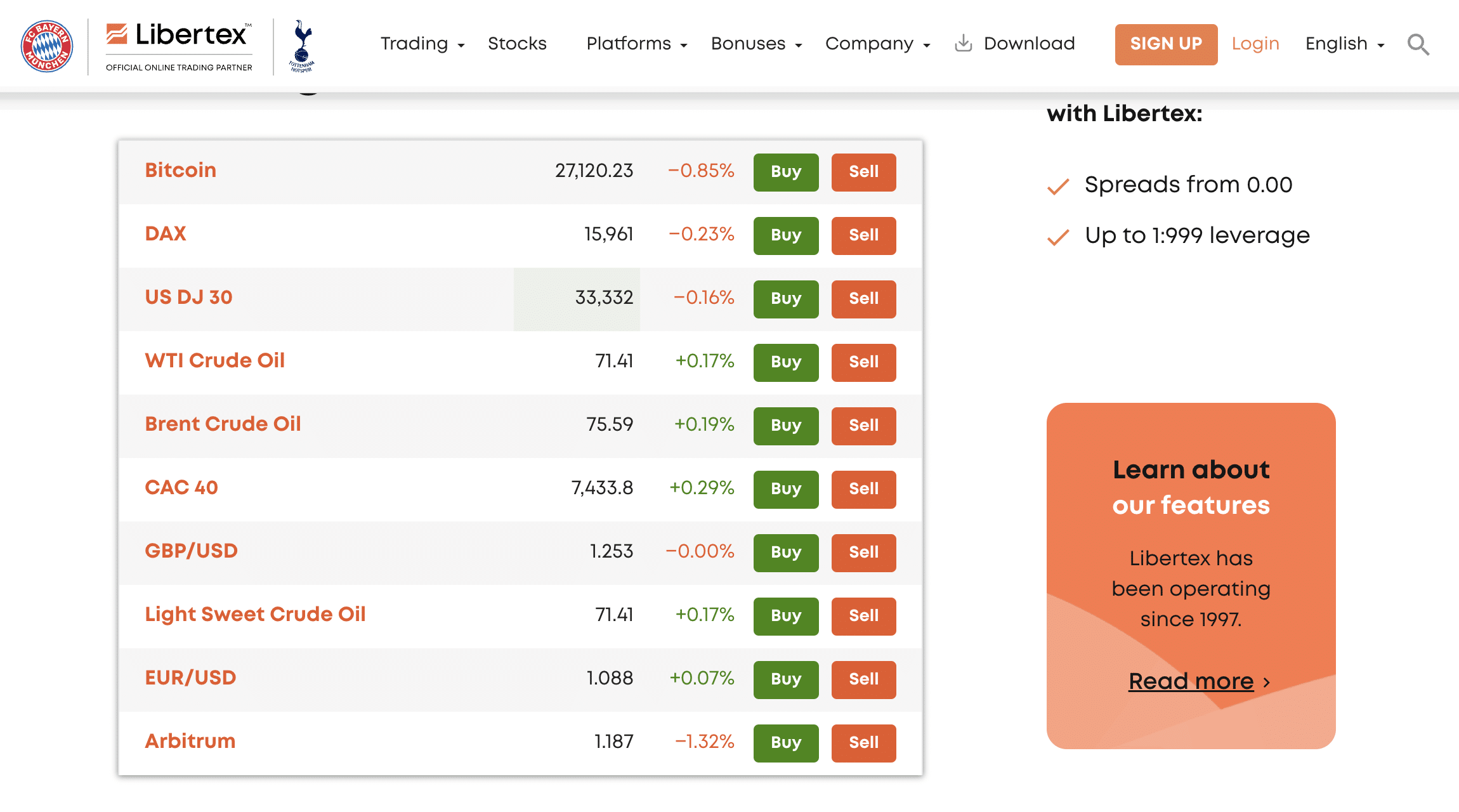Click the FC Bayern München logo
The height and width of the screenshot is (812, 1459).
point(47,46)
